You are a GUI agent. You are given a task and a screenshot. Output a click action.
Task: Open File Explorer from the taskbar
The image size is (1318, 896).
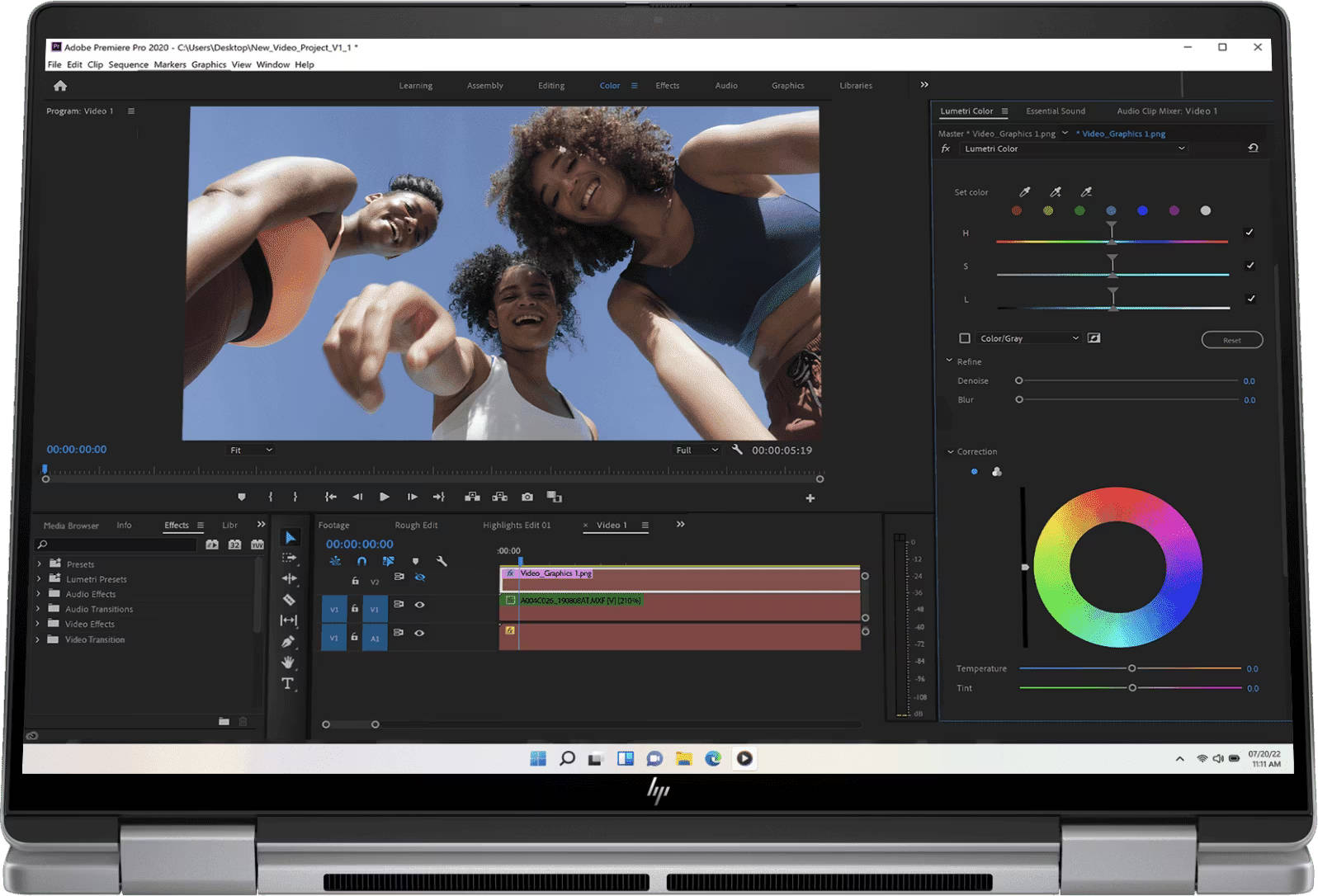(x=683, y=758)
